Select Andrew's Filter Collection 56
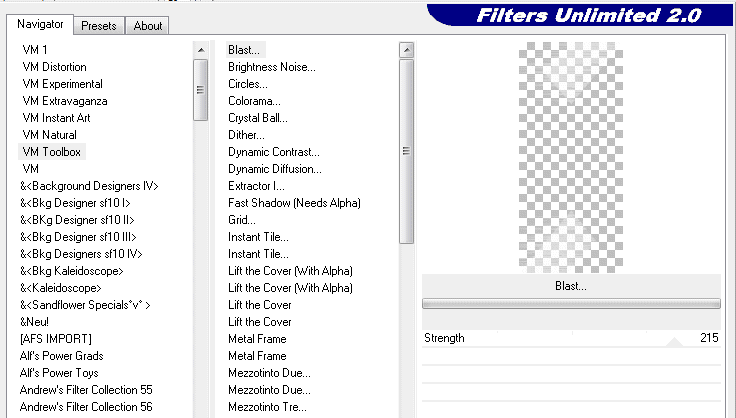This screenshot has height=418, width=736. tap(86, 407)
